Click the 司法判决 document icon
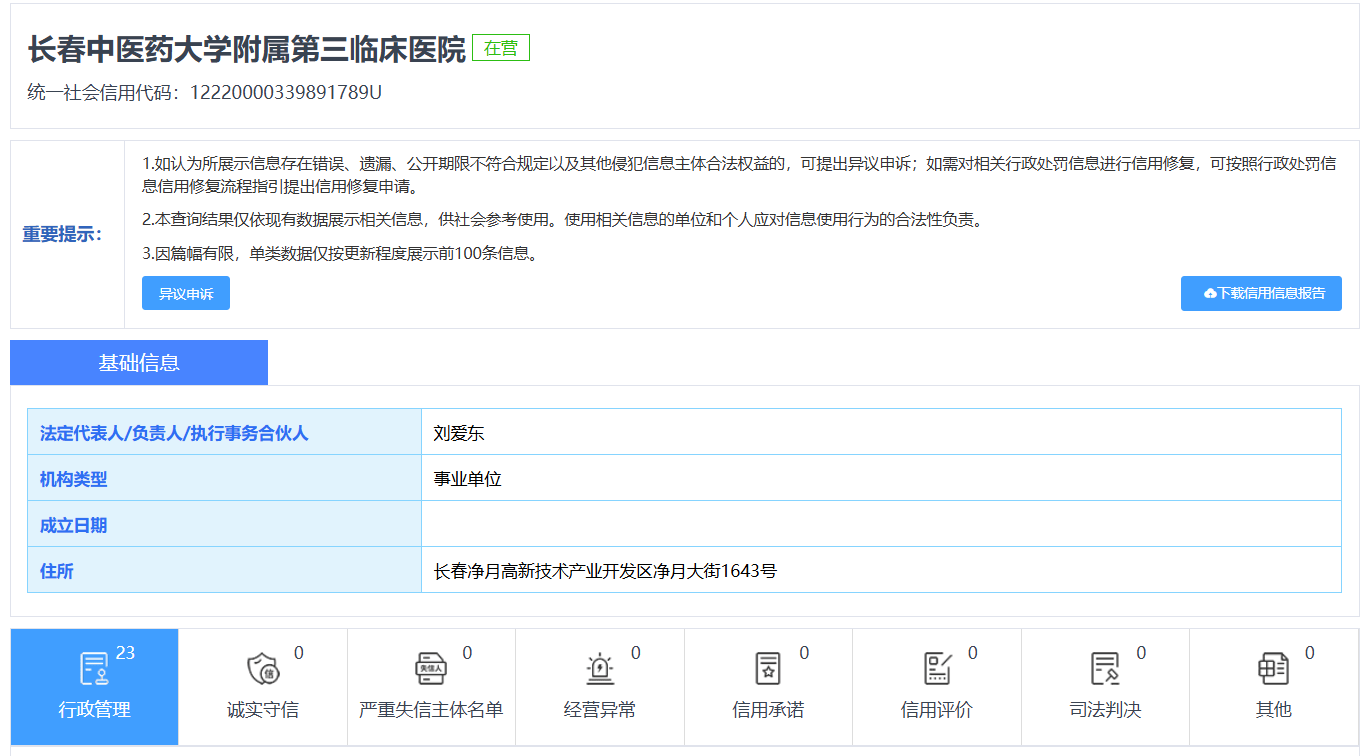Image resolution: width=1368 pixels, height=756 pixels. 1104,668
